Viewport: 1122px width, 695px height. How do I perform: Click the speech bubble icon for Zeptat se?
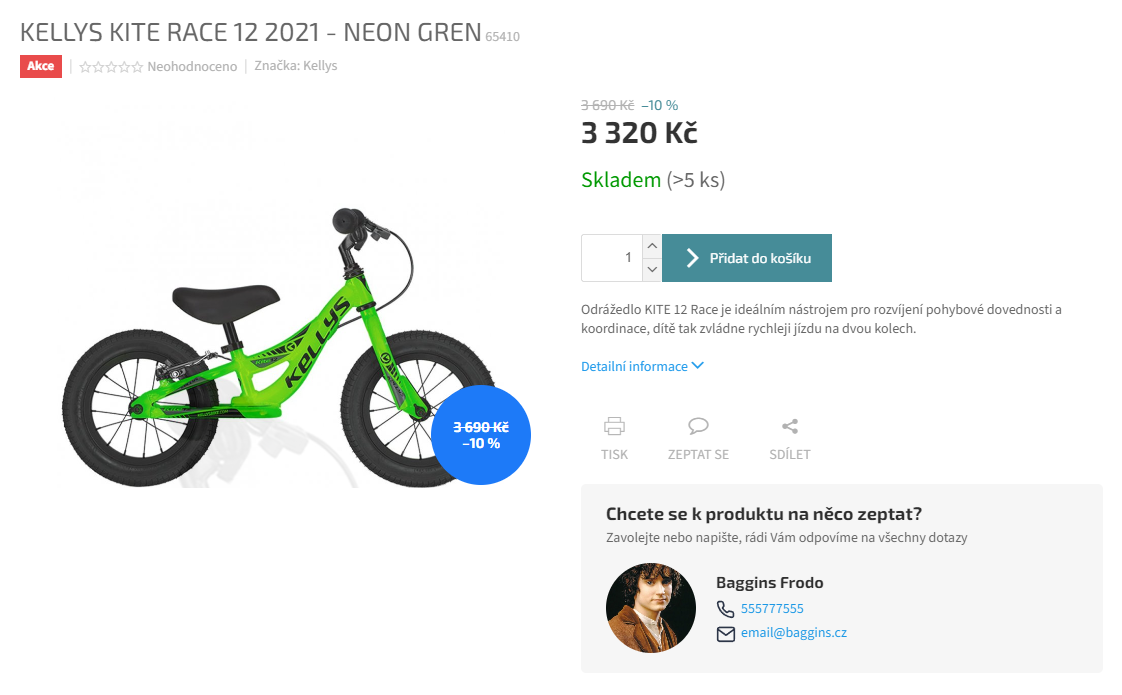698,427
